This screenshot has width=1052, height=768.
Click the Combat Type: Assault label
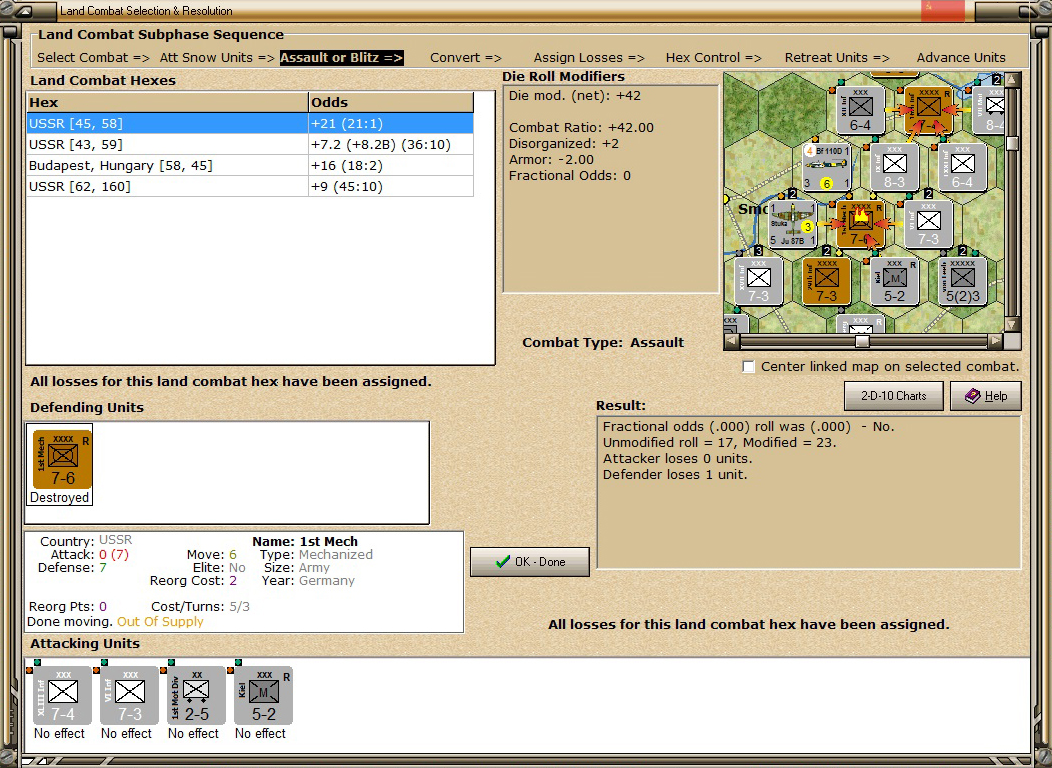(x=603, y=342)
